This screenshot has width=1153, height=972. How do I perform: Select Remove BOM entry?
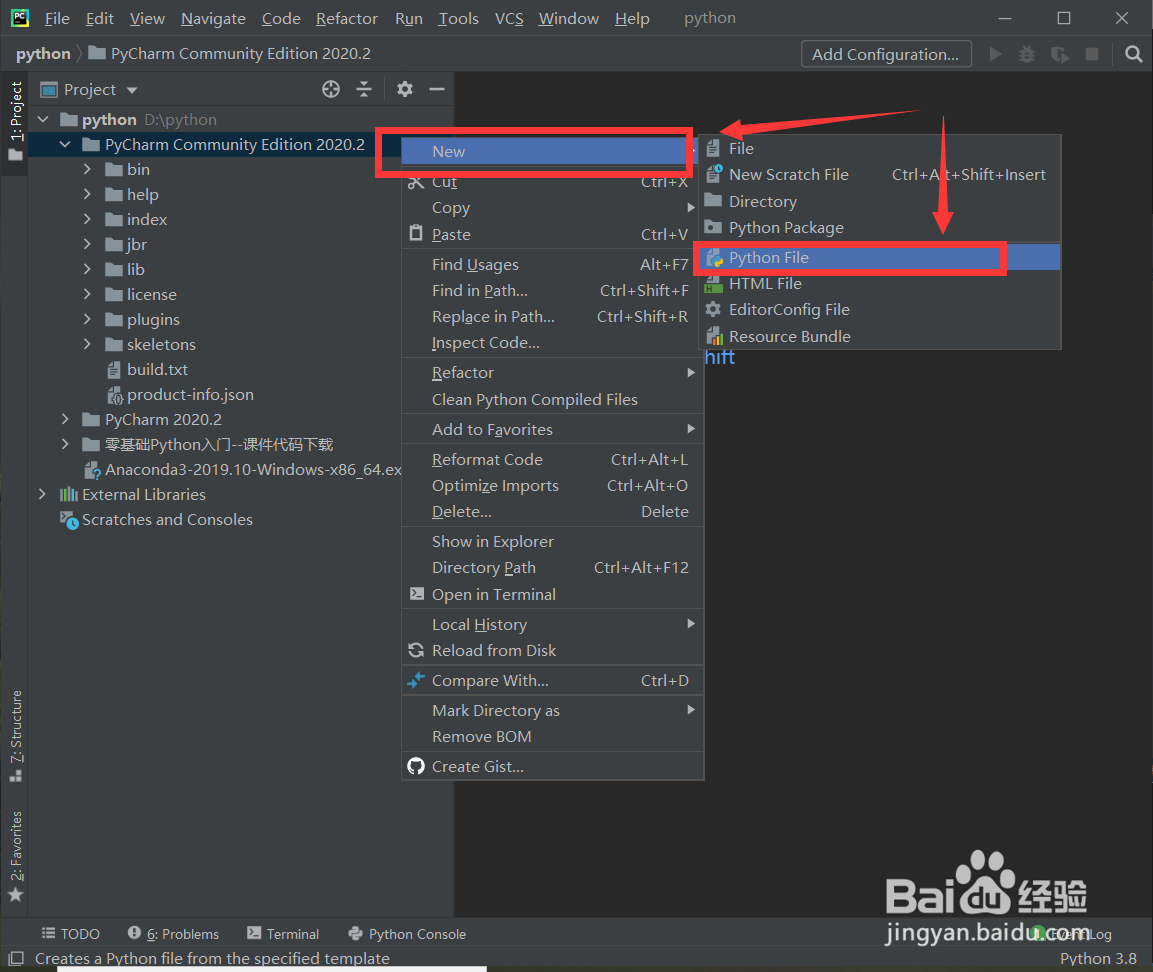click(x=552, y=736)
